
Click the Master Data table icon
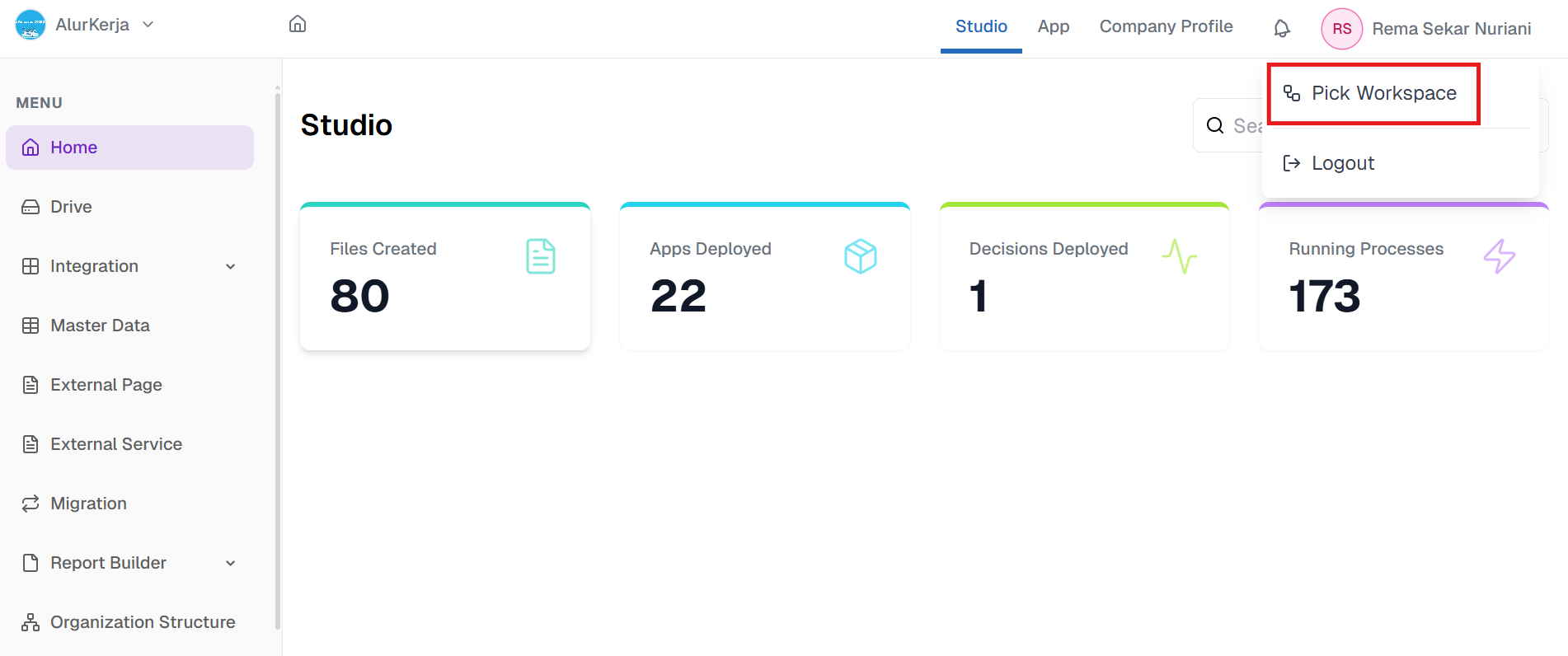click(x=31, y=326)
